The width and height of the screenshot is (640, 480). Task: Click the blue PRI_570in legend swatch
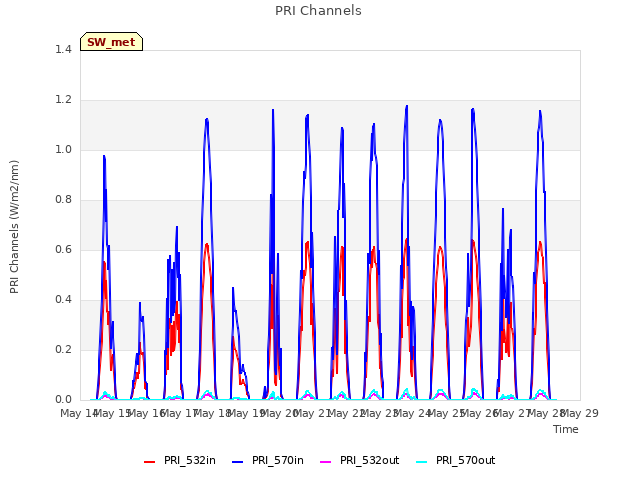[x=238, y=462]
